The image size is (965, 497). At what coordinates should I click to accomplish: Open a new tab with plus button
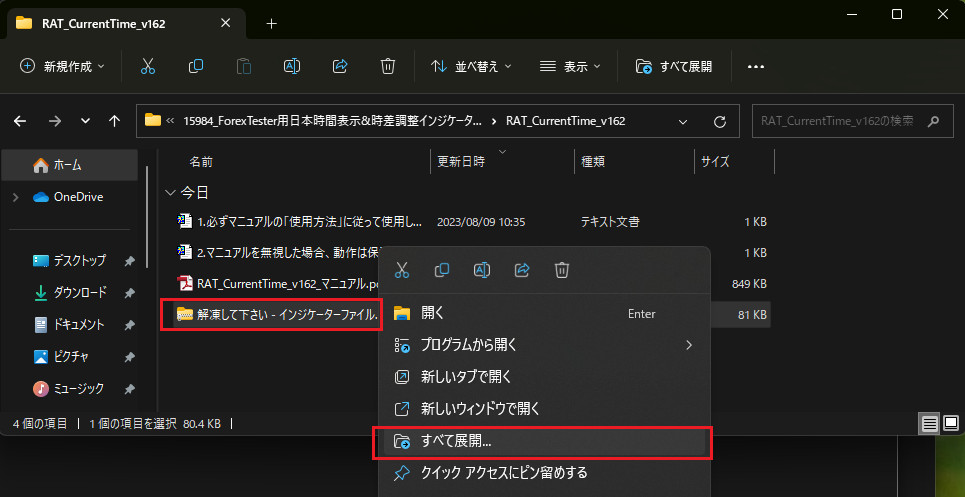click(271, 23)
